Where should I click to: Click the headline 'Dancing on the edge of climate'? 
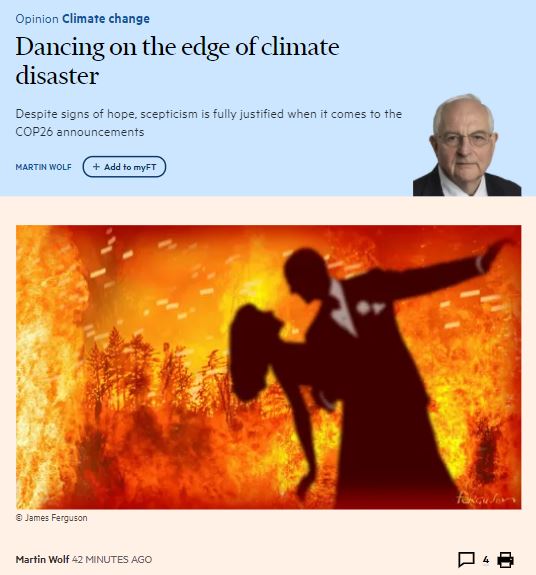tap(177, 47)
